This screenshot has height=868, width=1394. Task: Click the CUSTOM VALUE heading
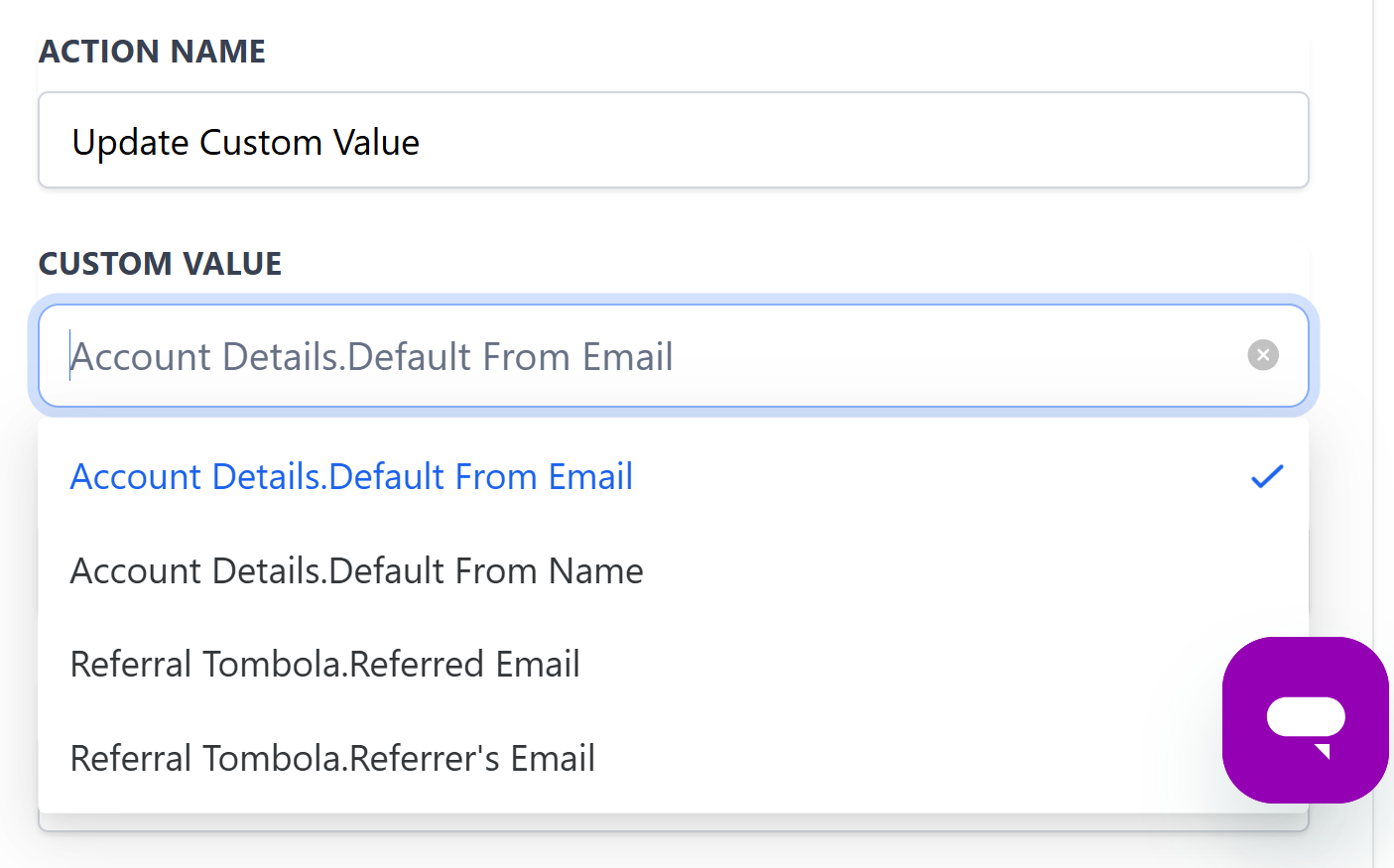160,263
